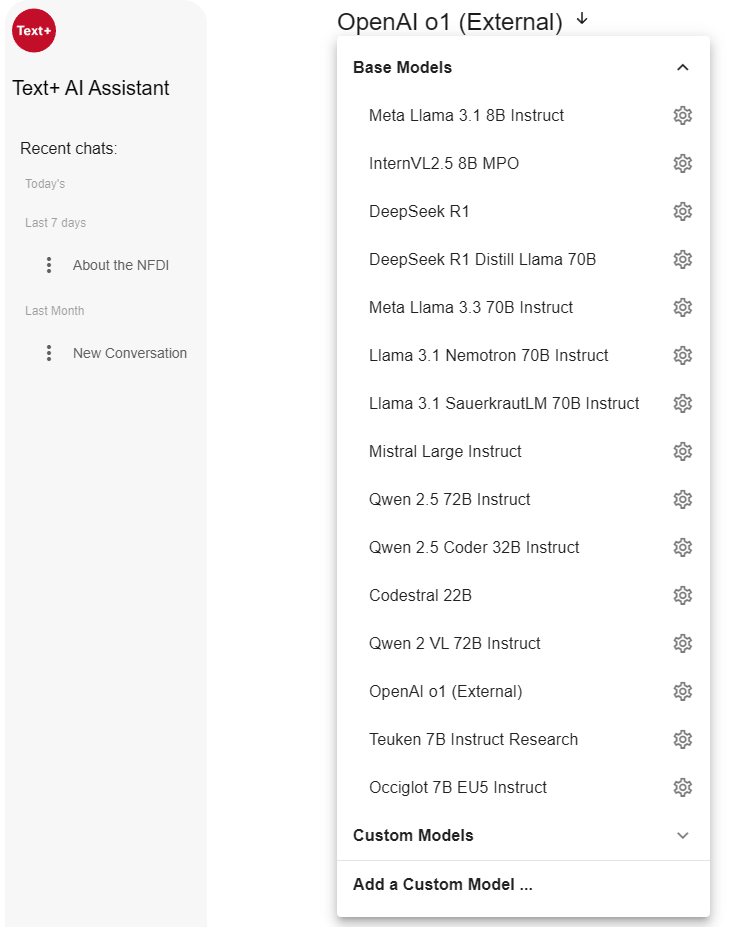The height and width of the screenshot is (927, 731).
Task: Click the Text+ red logo icon
Action: [x=33, y=30]
